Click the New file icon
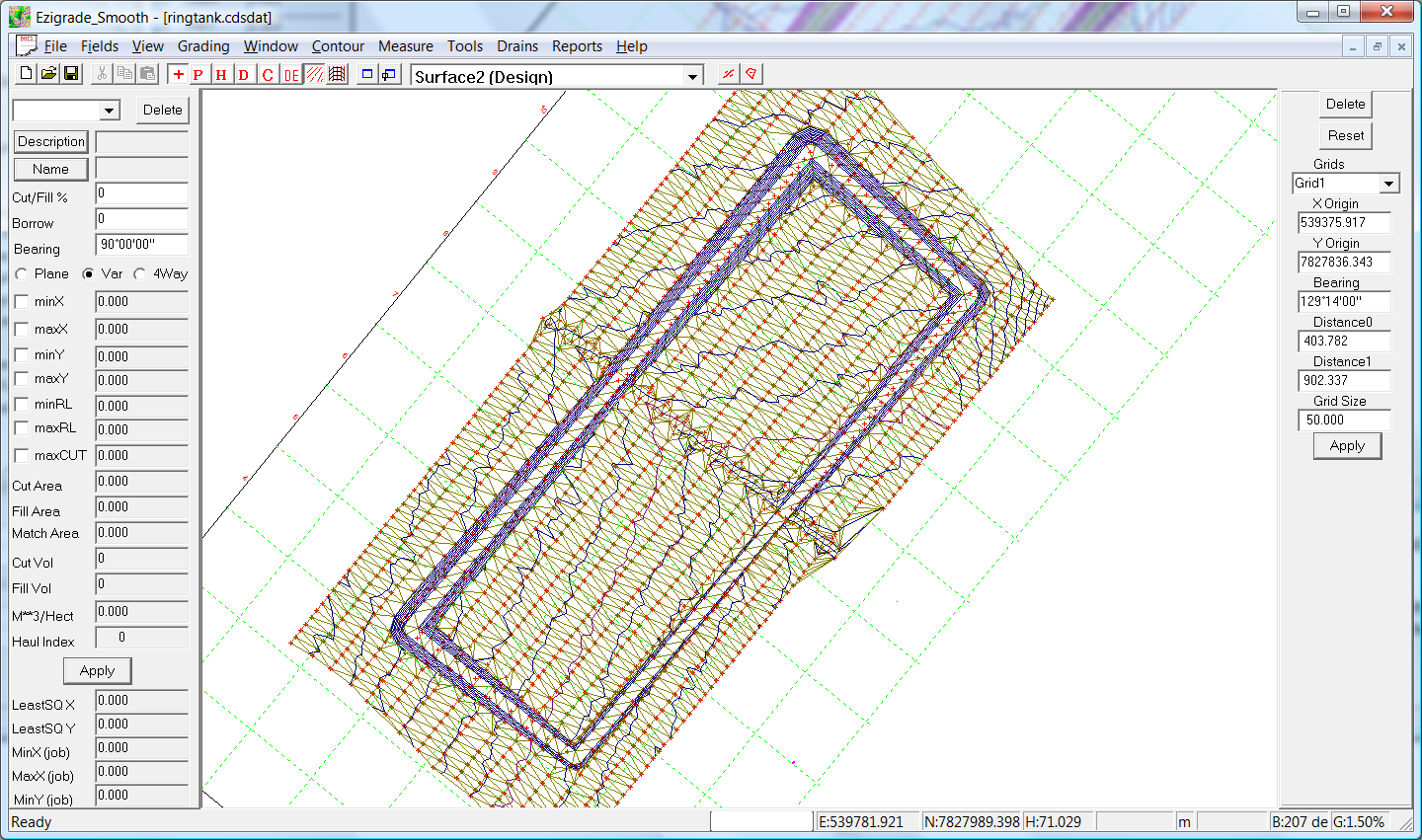This screenshot has height=840, width=1422. 27,74
